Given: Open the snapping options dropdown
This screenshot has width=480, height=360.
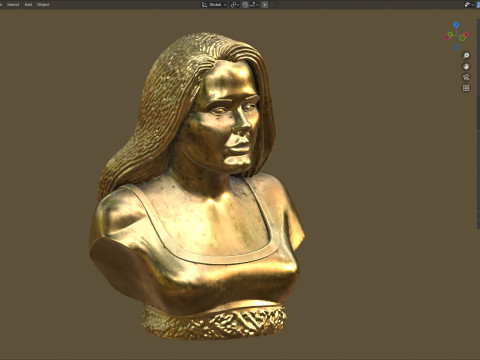Looking at the screenshot, I should coord(253,5).
